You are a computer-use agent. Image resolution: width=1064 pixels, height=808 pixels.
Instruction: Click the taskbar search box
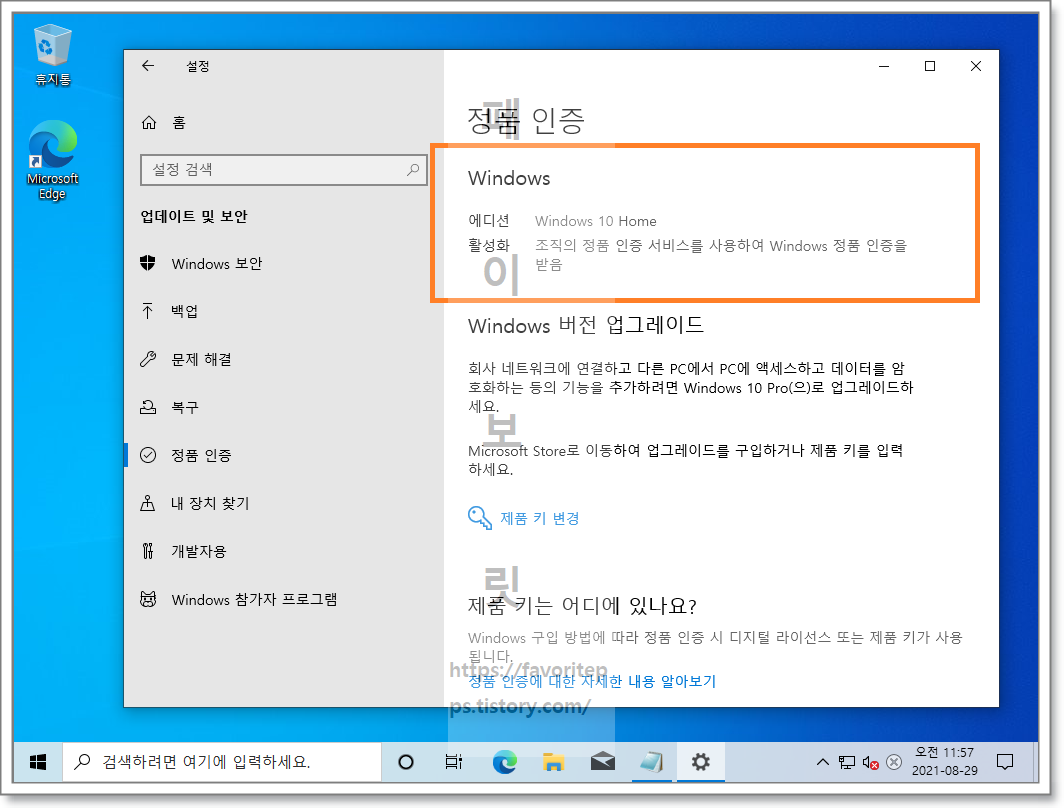tap(222, 762)
